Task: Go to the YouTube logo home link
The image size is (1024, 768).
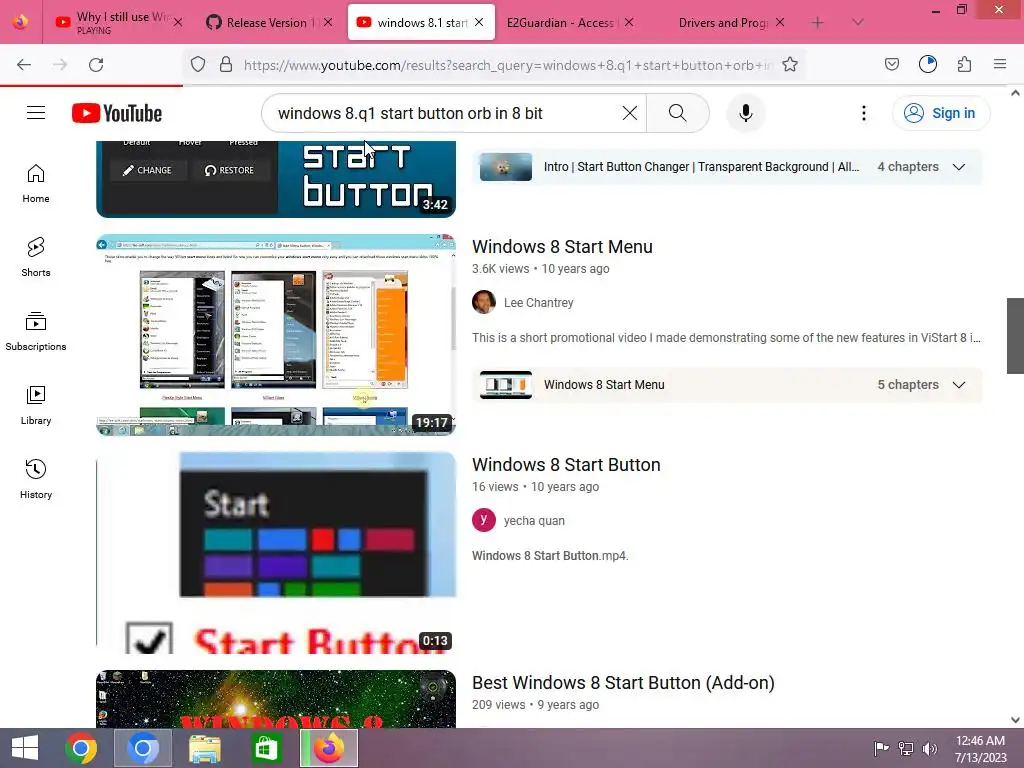Action: 117,113
